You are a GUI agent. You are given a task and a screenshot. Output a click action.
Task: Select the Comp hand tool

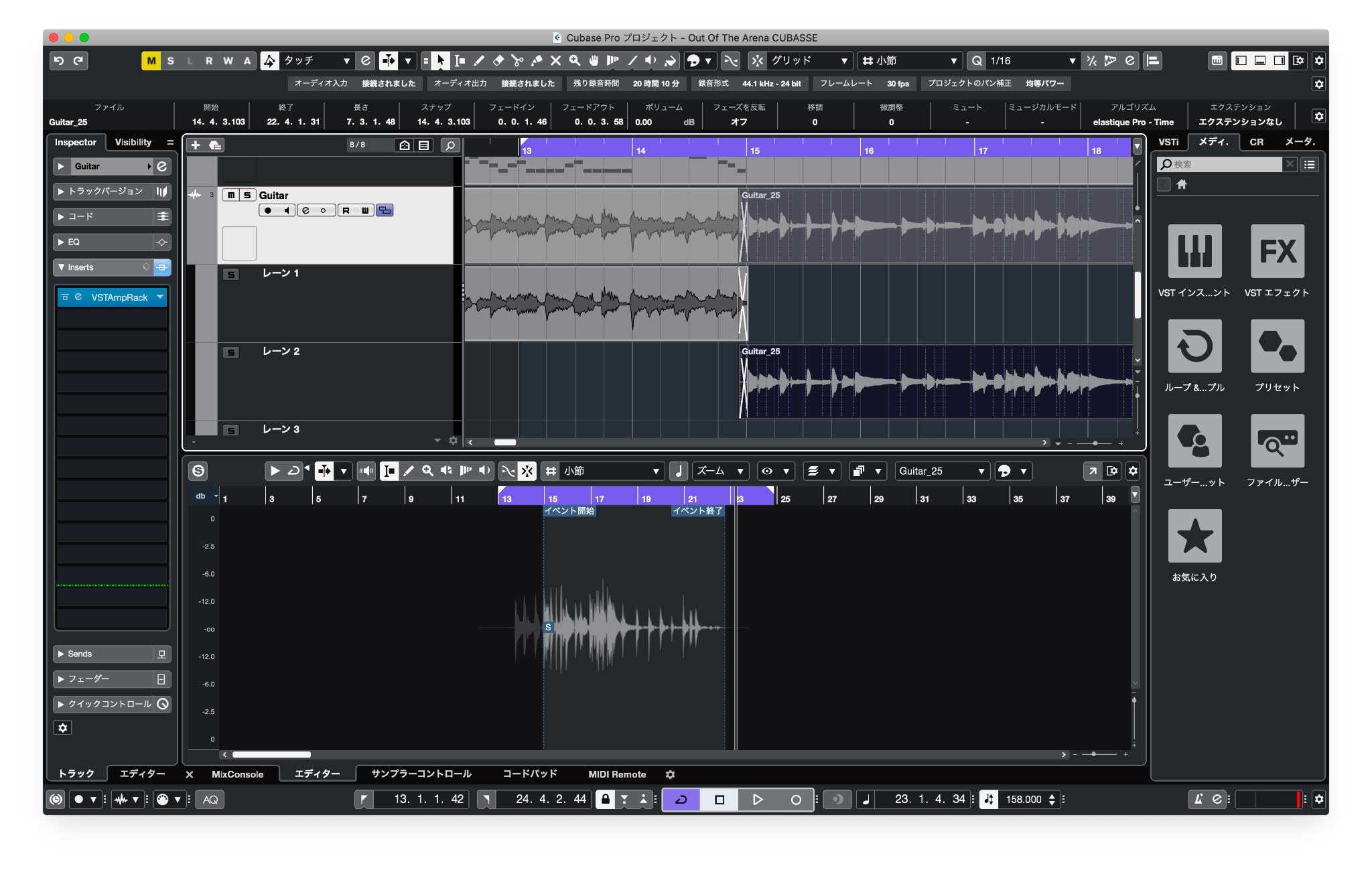[594, 61]
